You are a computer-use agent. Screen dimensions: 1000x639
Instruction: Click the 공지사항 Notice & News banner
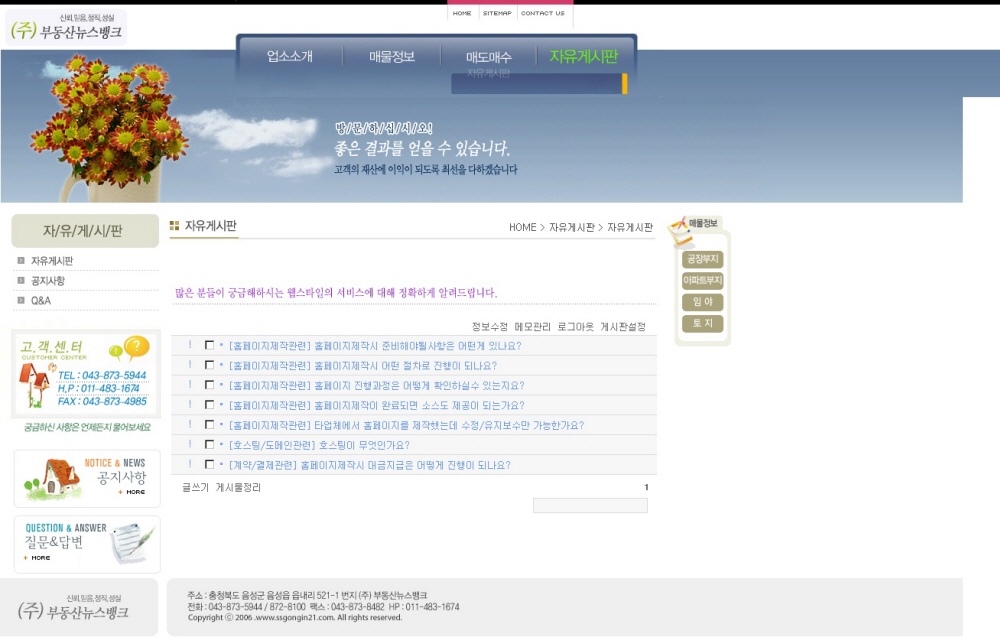(x=87, y=478)
